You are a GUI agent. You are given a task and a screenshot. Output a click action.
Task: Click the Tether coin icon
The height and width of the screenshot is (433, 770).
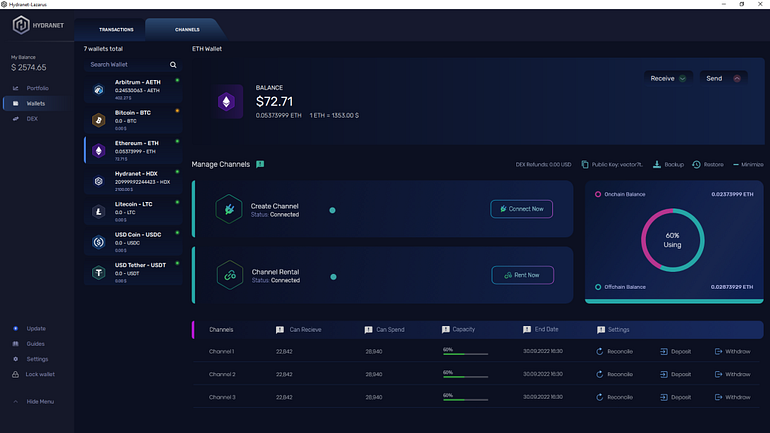(x=99, y=272)
